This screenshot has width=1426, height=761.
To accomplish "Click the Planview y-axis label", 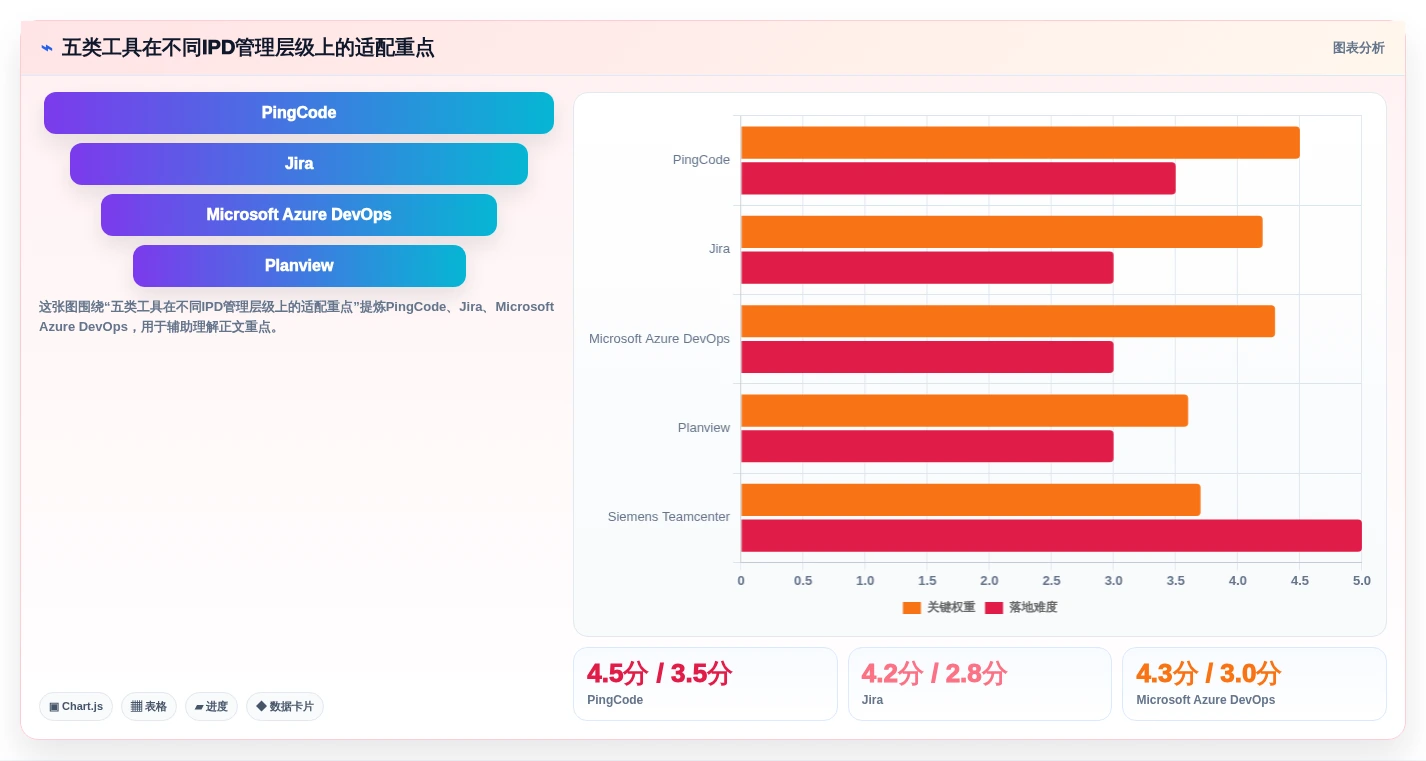I will [704, 428].
